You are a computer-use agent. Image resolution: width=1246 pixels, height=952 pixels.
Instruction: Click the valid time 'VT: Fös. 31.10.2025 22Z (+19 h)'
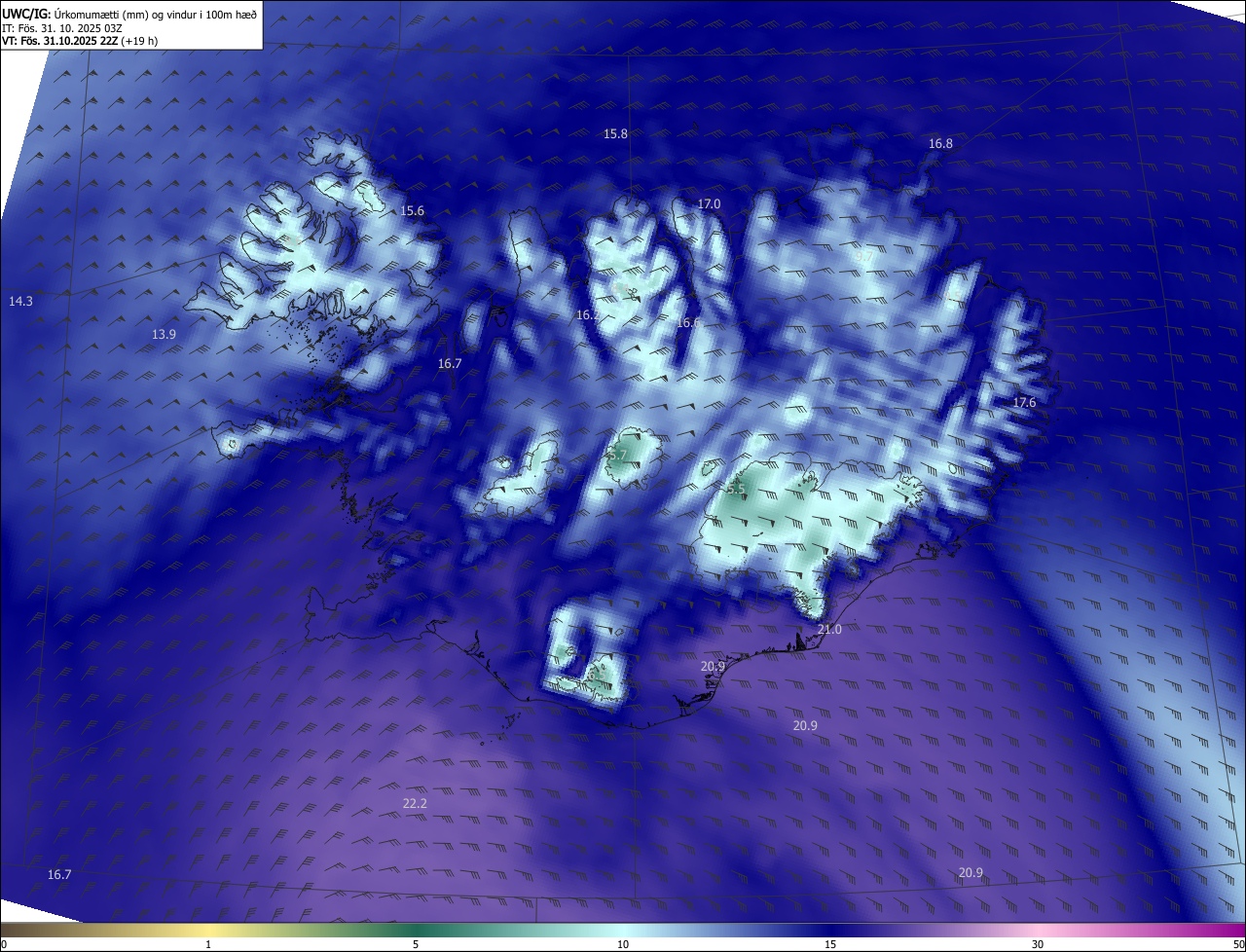(81, 41)
